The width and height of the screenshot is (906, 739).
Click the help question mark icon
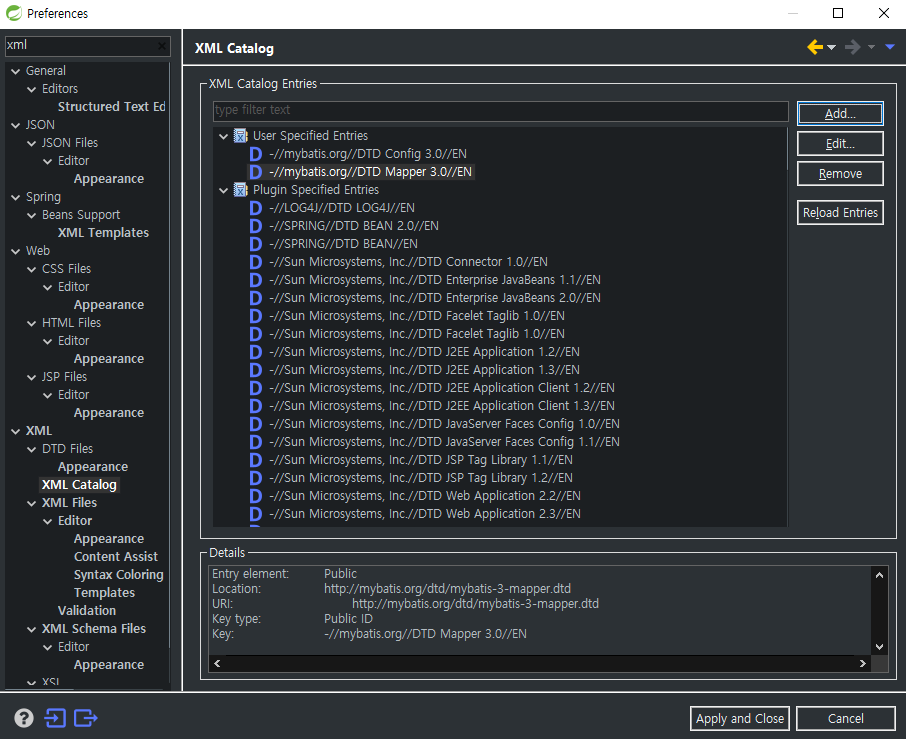pos(24,718)
